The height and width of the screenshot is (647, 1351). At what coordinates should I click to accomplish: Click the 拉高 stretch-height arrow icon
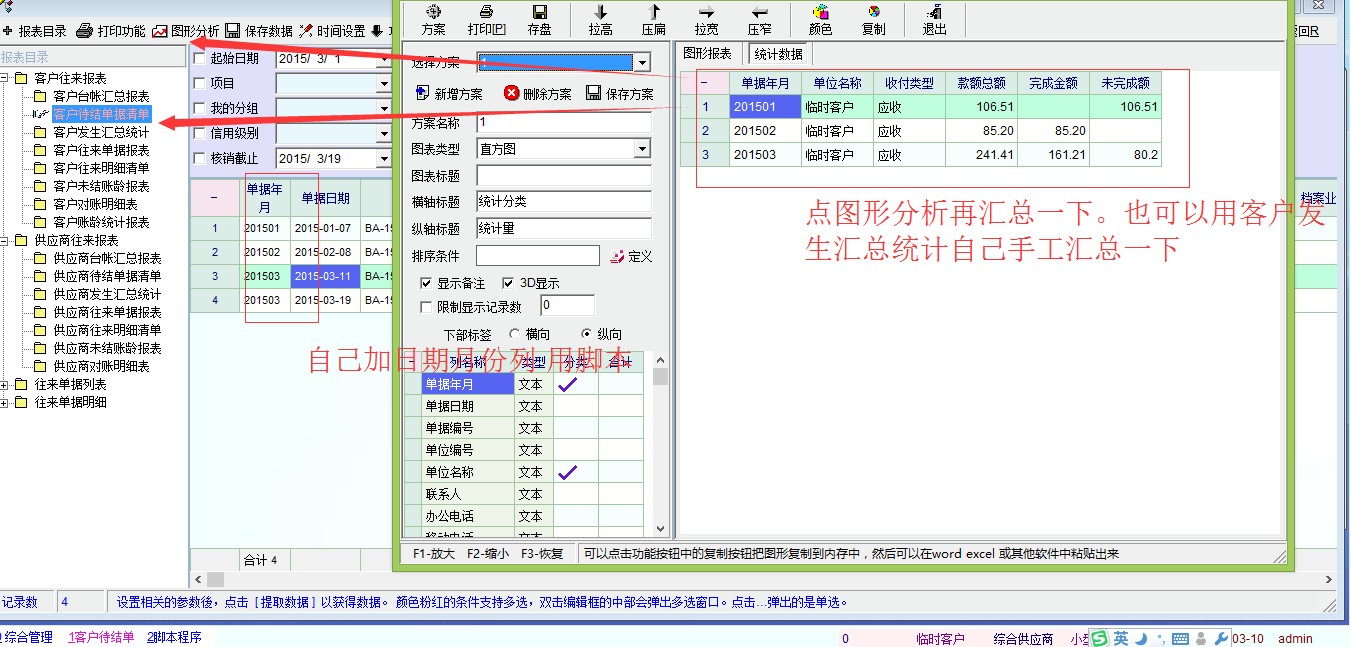point(600,19)
